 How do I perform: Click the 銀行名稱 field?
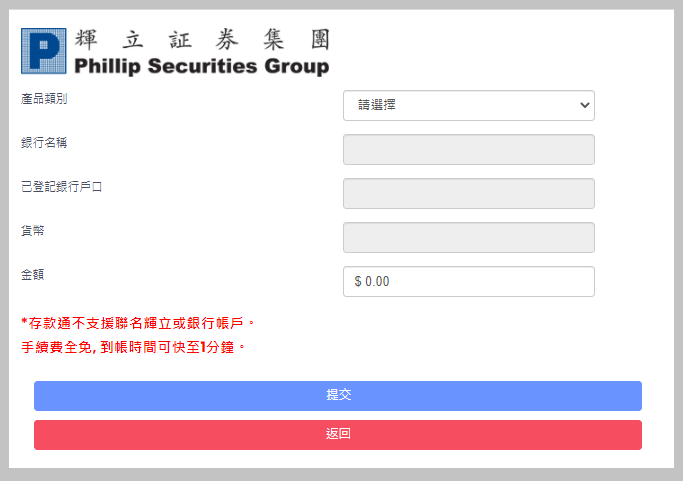(x=468, y=149)
